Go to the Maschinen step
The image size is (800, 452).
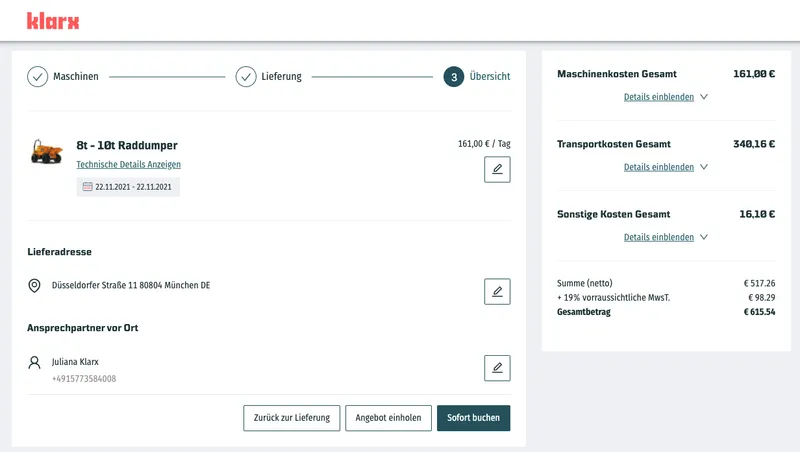point(76,77)
